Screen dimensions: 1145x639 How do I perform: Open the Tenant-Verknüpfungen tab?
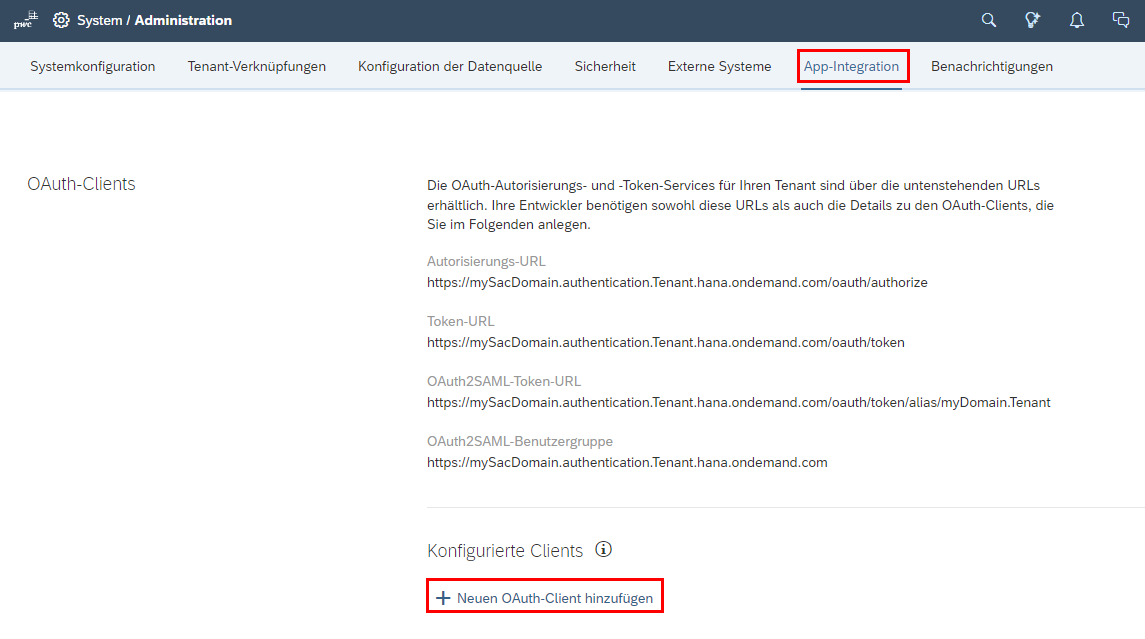coord(256,66)
